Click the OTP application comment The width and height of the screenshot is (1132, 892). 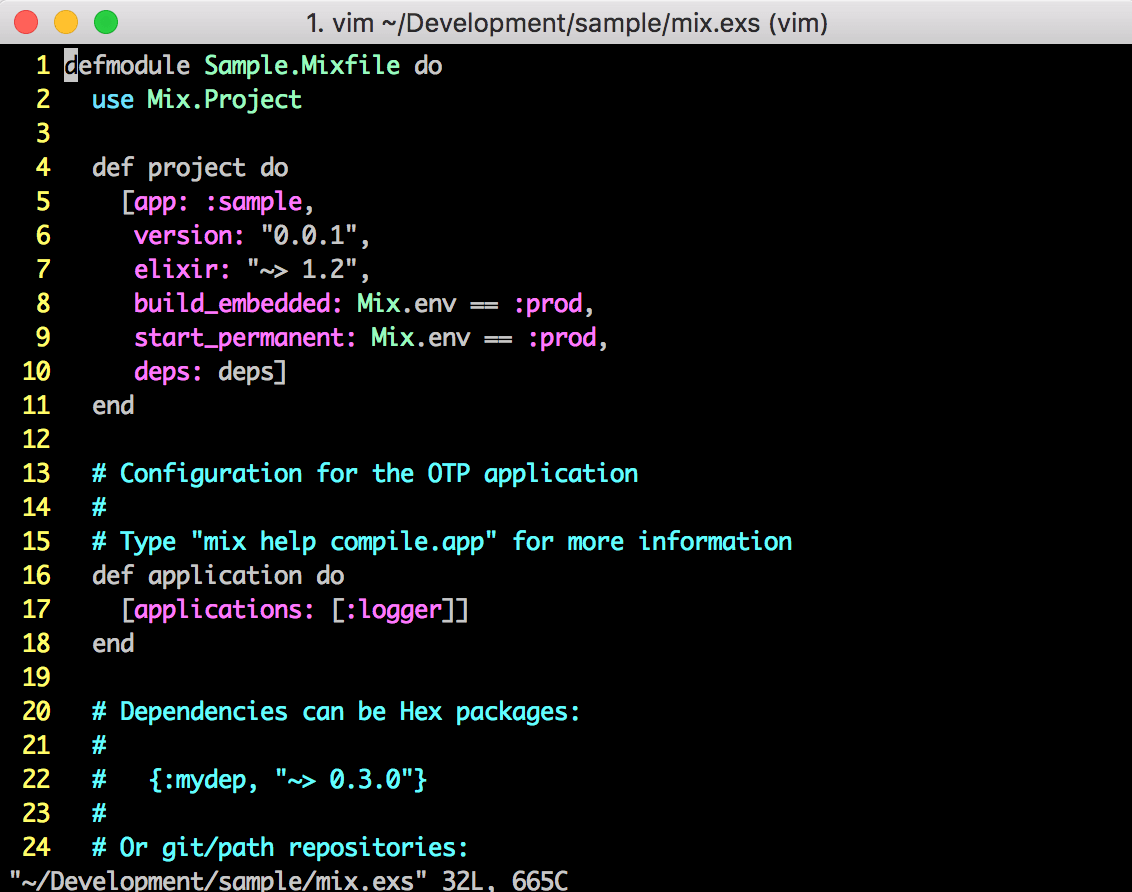click(x=364, y=473)
